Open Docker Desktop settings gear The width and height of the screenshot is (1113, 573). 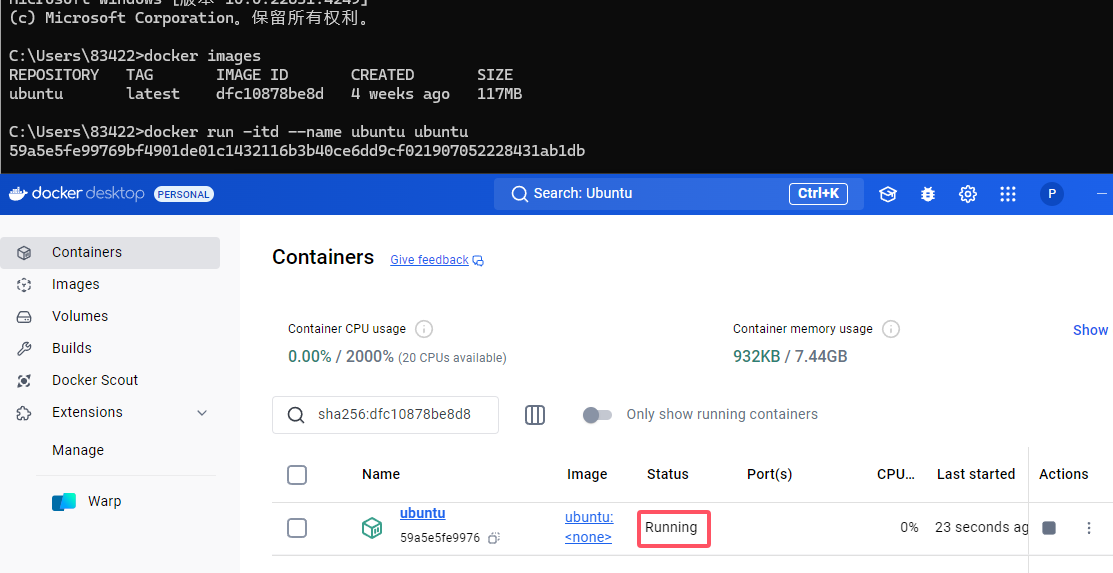968,194
